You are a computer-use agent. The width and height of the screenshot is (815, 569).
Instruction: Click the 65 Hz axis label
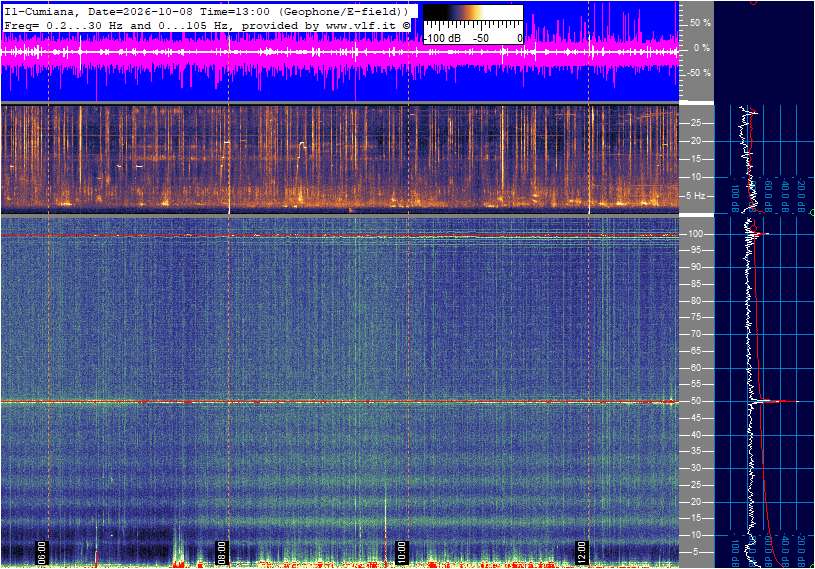695,351
